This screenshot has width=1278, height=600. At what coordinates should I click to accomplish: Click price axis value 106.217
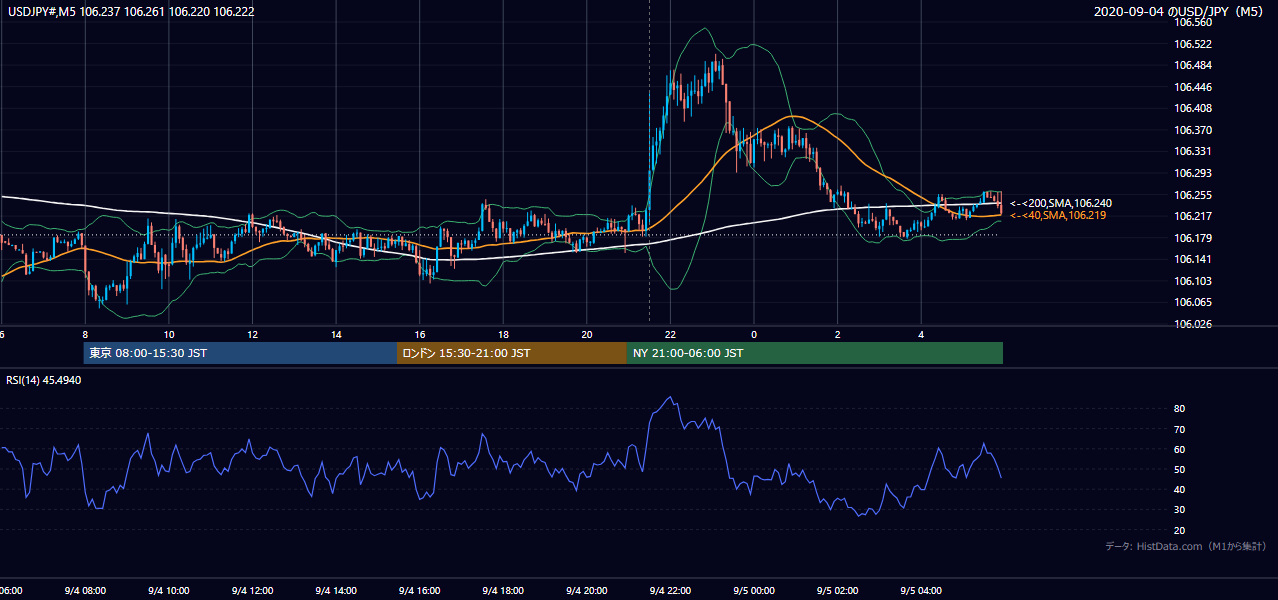coord(1194,216)
